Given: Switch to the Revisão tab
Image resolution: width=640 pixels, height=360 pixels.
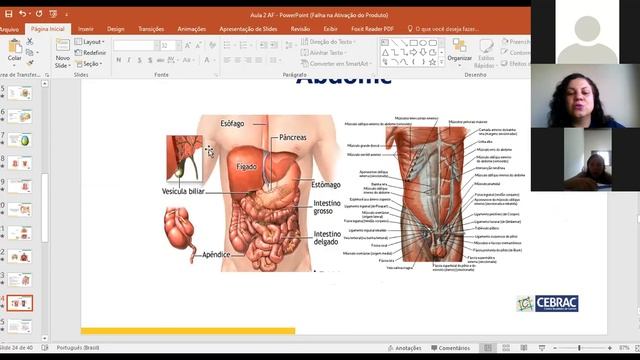Looking at the screenshot, I should [x=300, y=29].
